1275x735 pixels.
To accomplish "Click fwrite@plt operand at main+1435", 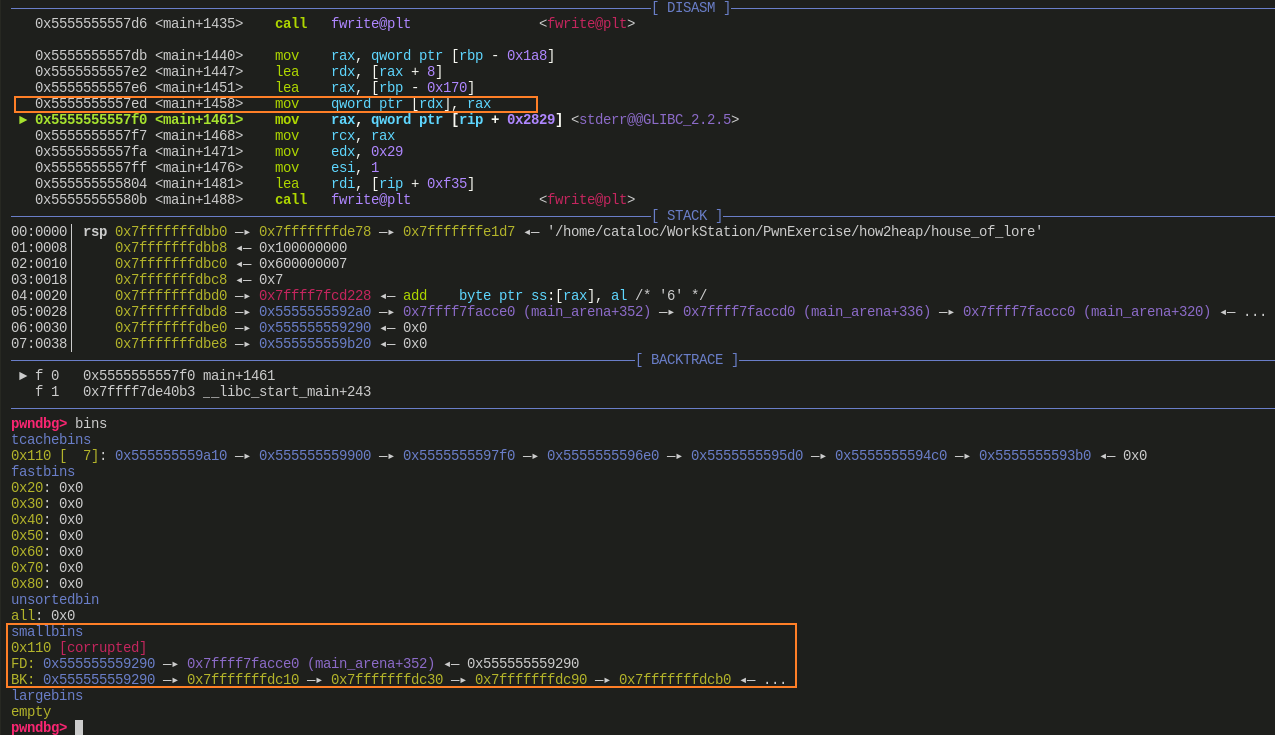I will tap(370, 24).
